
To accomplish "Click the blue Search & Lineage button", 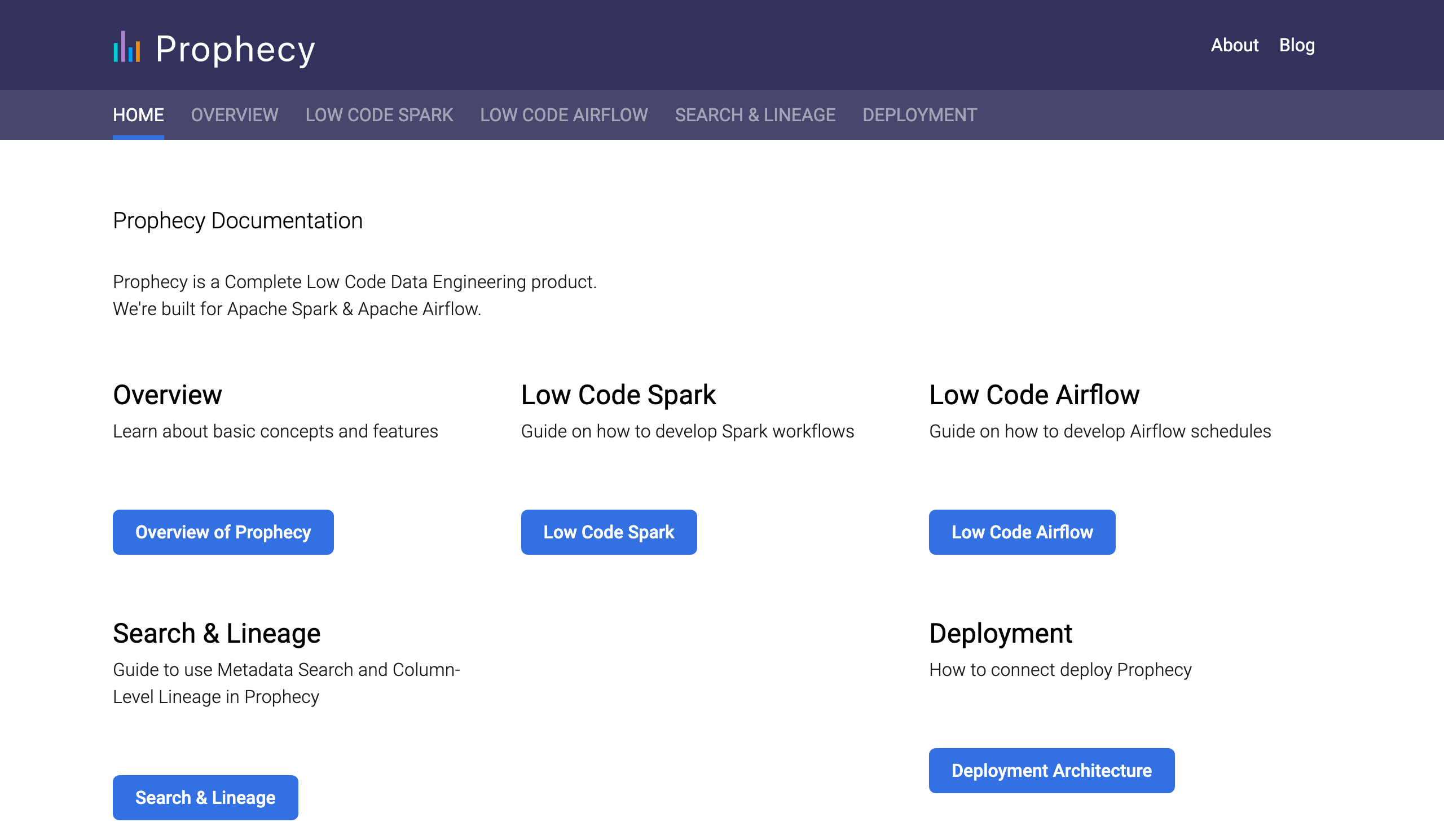I will click(x=205, y=798).
